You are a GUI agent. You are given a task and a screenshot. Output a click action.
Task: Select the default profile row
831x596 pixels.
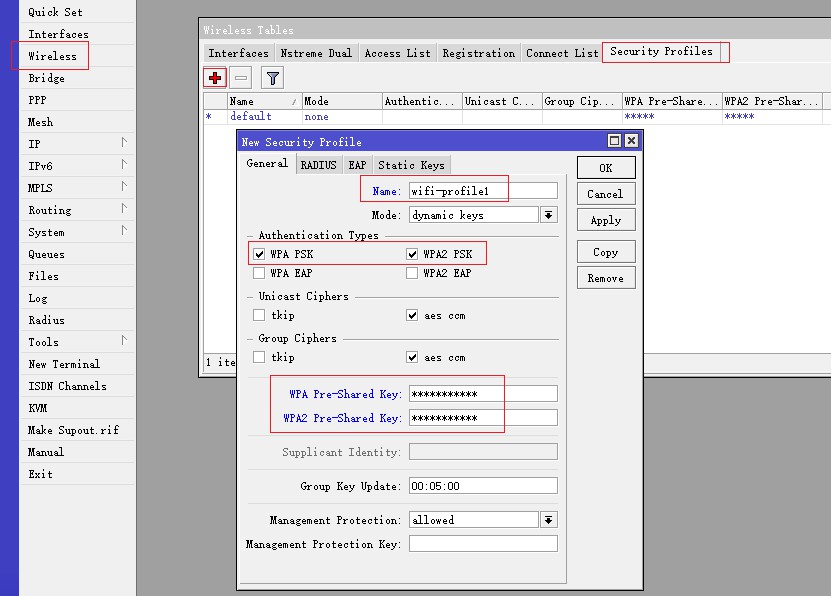(x=251, y=117)
